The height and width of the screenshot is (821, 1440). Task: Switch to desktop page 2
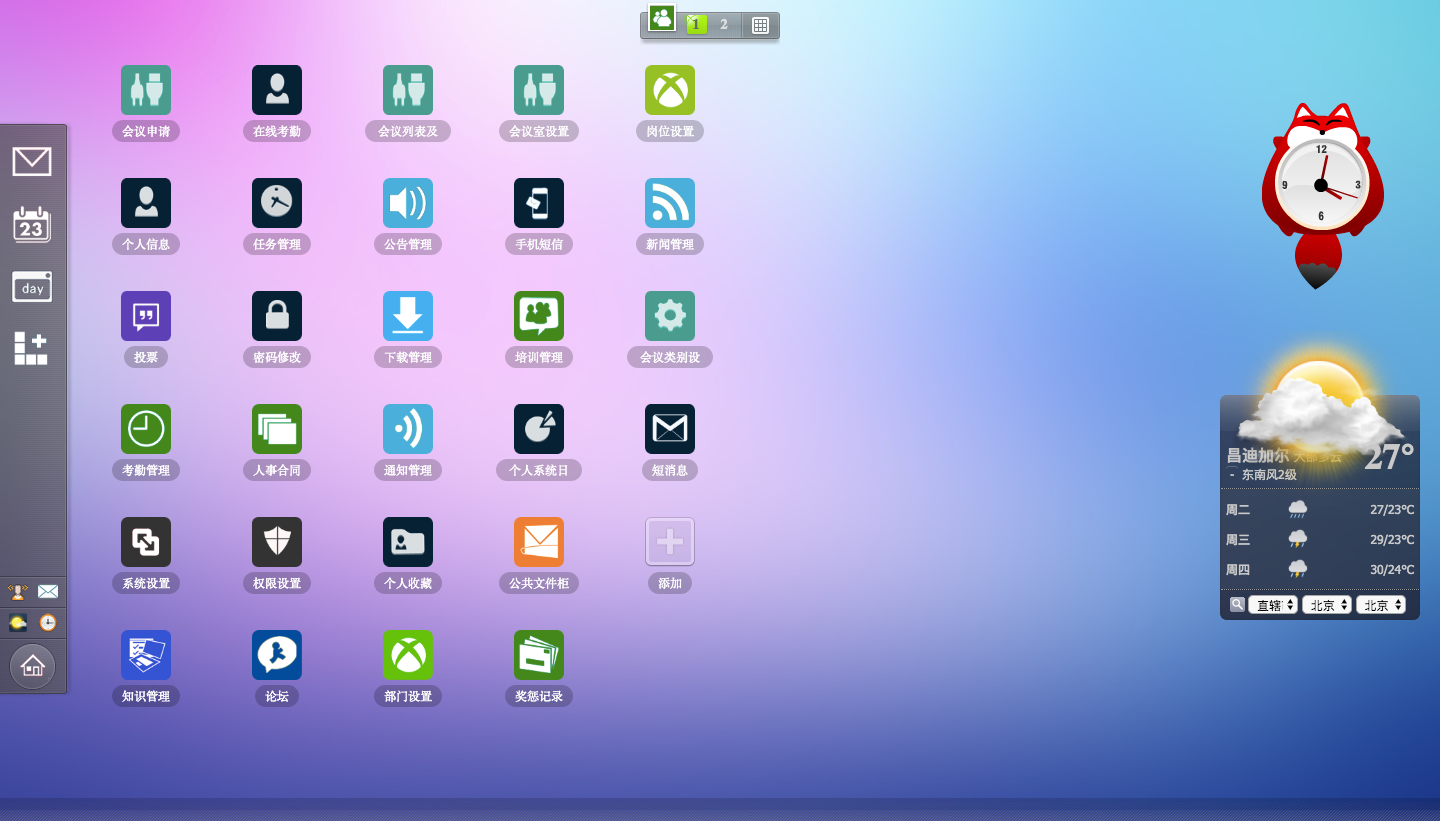(x=724, y=25)
